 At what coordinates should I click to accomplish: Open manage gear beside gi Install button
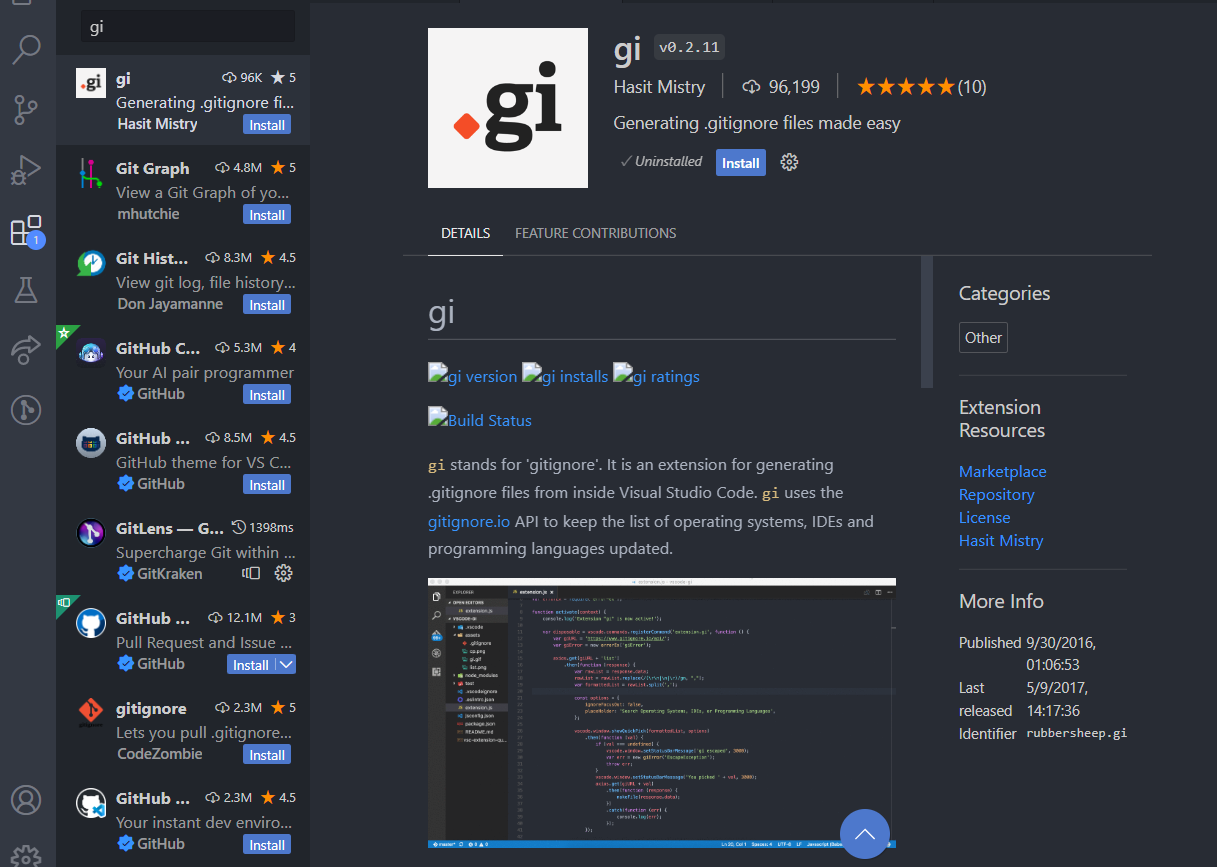(x=789, y=162)
